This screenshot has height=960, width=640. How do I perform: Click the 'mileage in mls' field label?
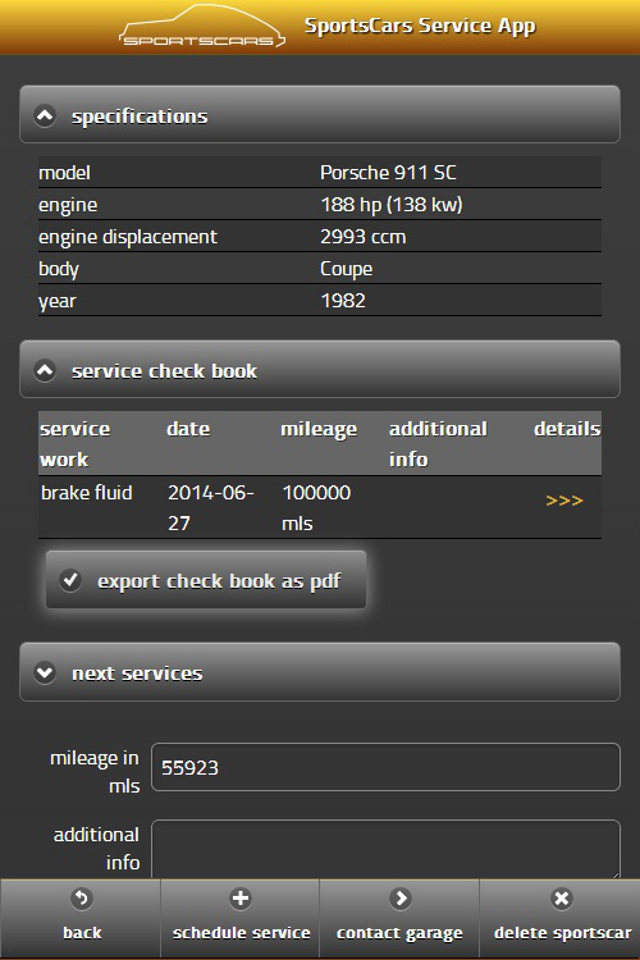94,772
